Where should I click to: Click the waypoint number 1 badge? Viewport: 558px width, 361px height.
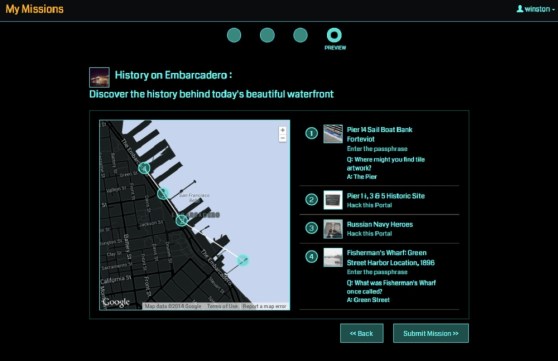(x=311, y=134)
